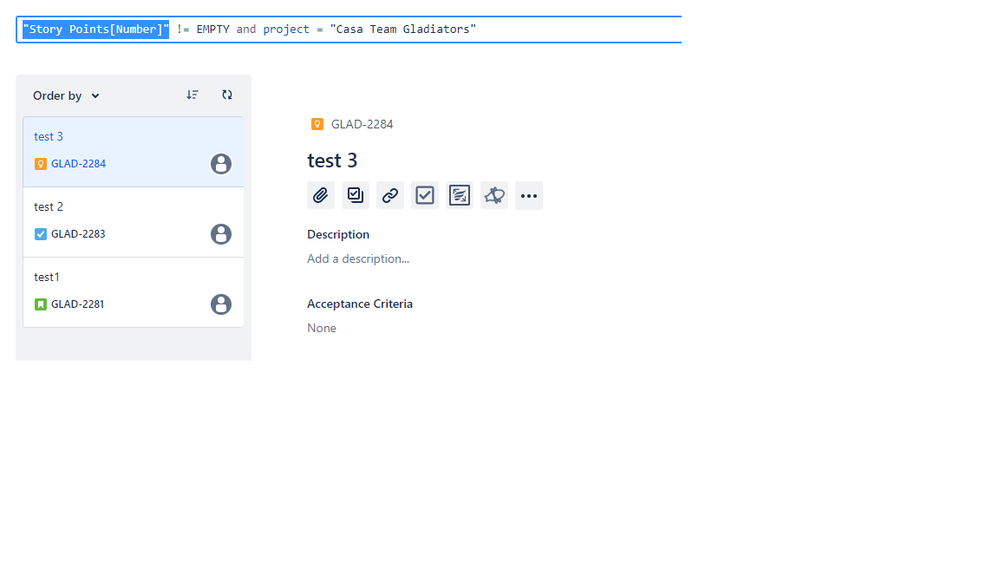The width and height of the screenshot is (999, 562).
Task: Click GLAD-2284 breadcrumb link in detail view
Action: tap(362, 124)
